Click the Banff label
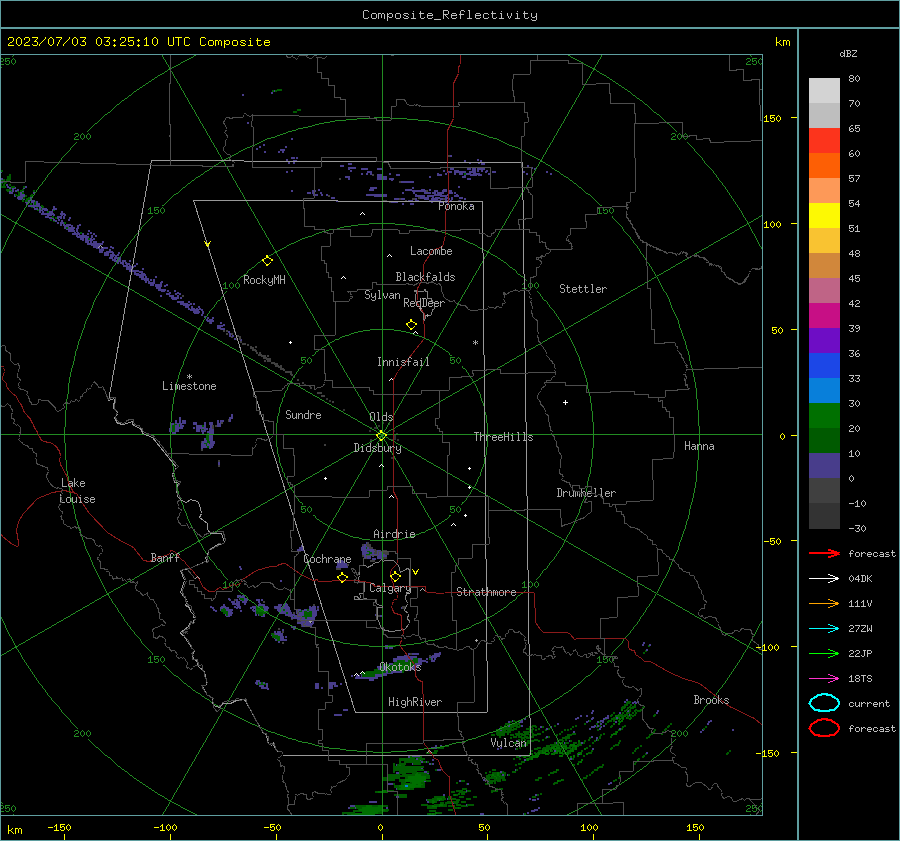Viewport: 900px width, 841px height. pyautogui.click(x=165, y=557)
